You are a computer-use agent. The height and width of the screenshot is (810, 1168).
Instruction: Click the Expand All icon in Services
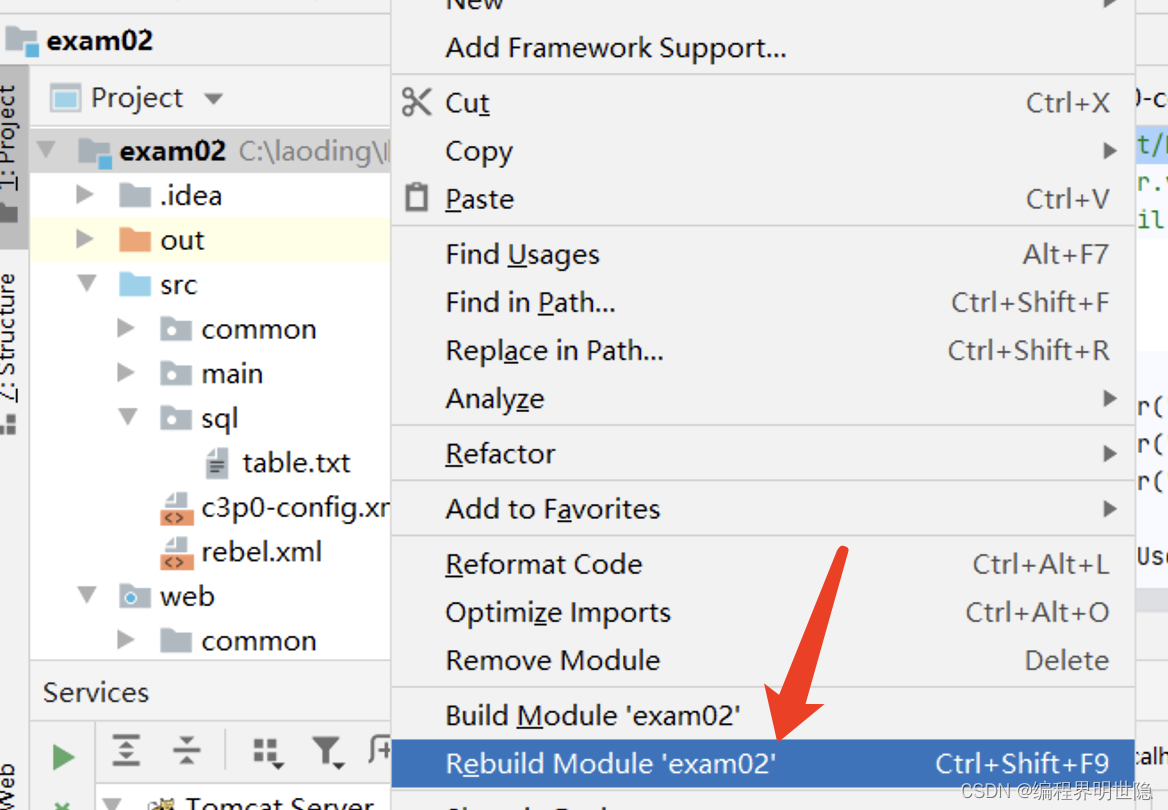tap(127, 751)
